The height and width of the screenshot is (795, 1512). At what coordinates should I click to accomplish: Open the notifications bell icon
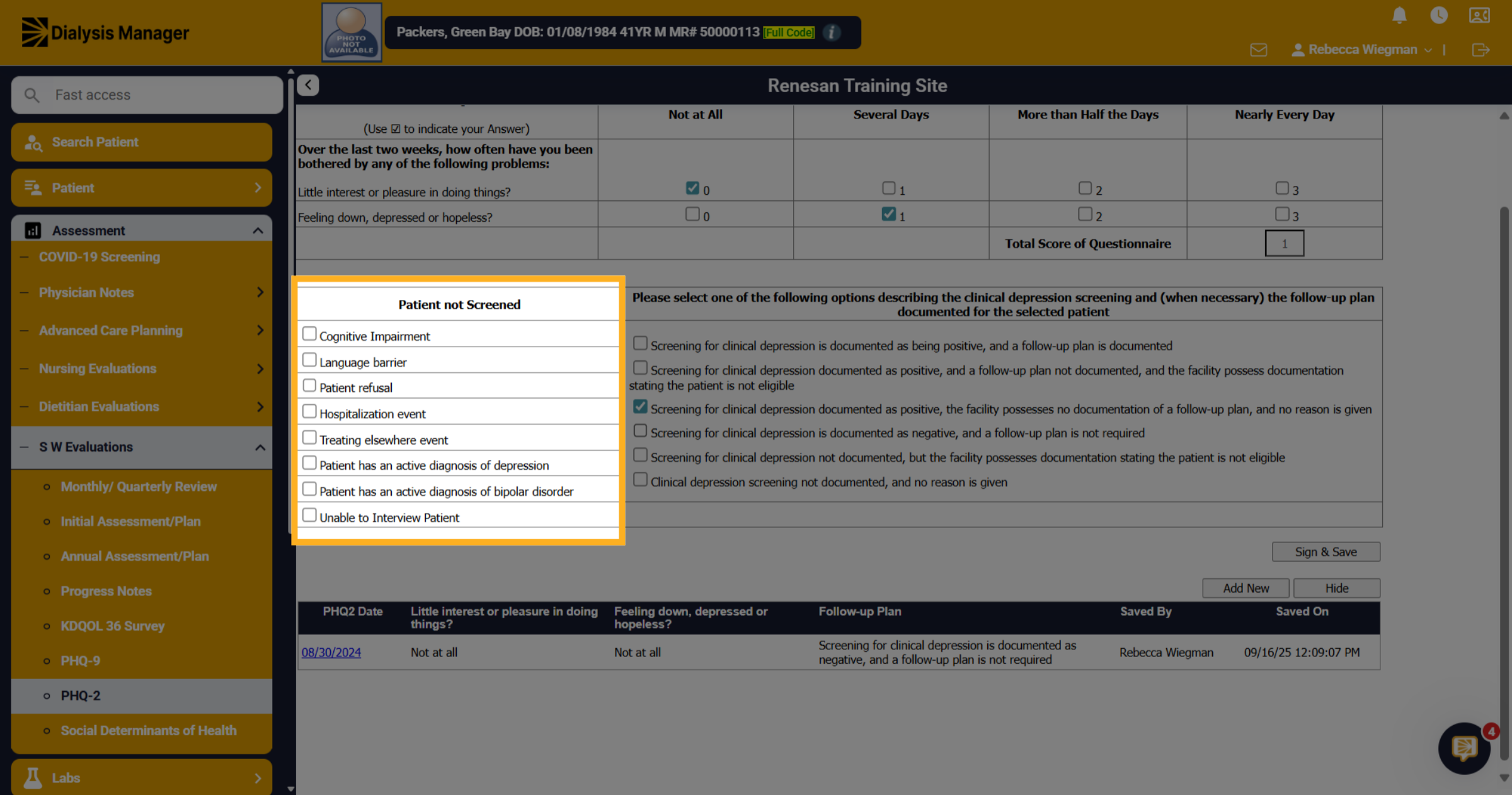pyautogui.click(x=1399, y=15)
